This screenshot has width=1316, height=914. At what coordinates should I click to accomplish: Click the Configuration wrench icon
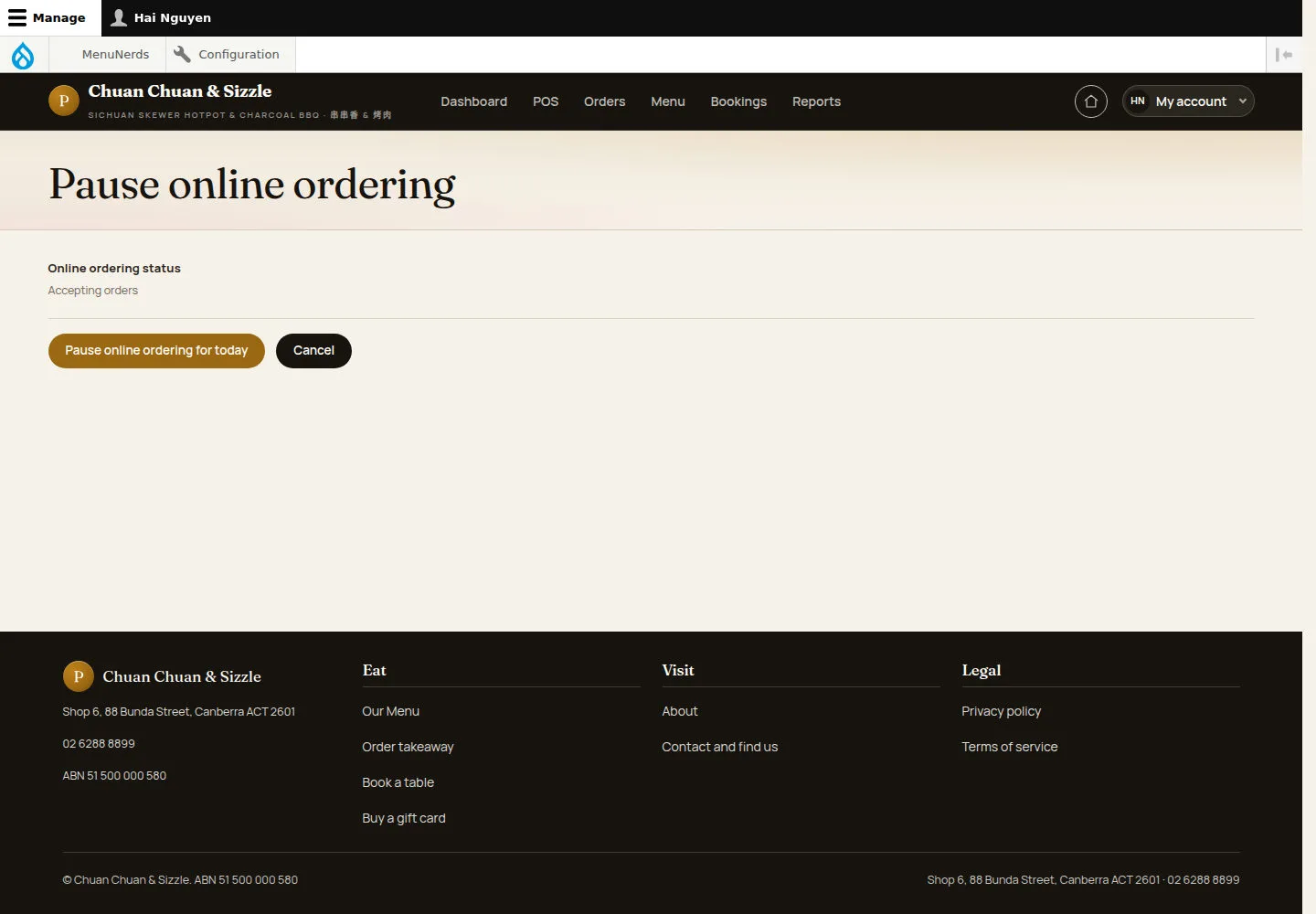pyautogui.click(x=182, y=54)
